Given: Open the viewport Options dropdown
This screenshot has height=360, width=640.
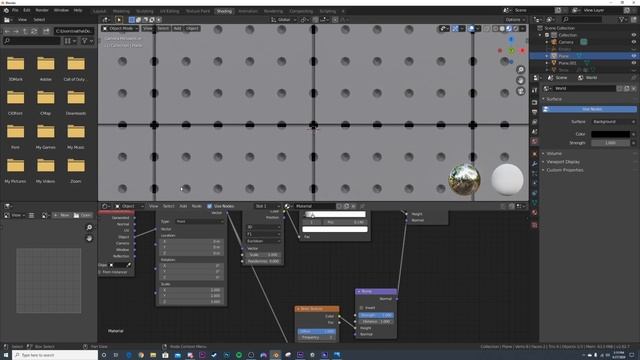Looking at the screenshot, I should pyautogui.click(x=515, y=20).
